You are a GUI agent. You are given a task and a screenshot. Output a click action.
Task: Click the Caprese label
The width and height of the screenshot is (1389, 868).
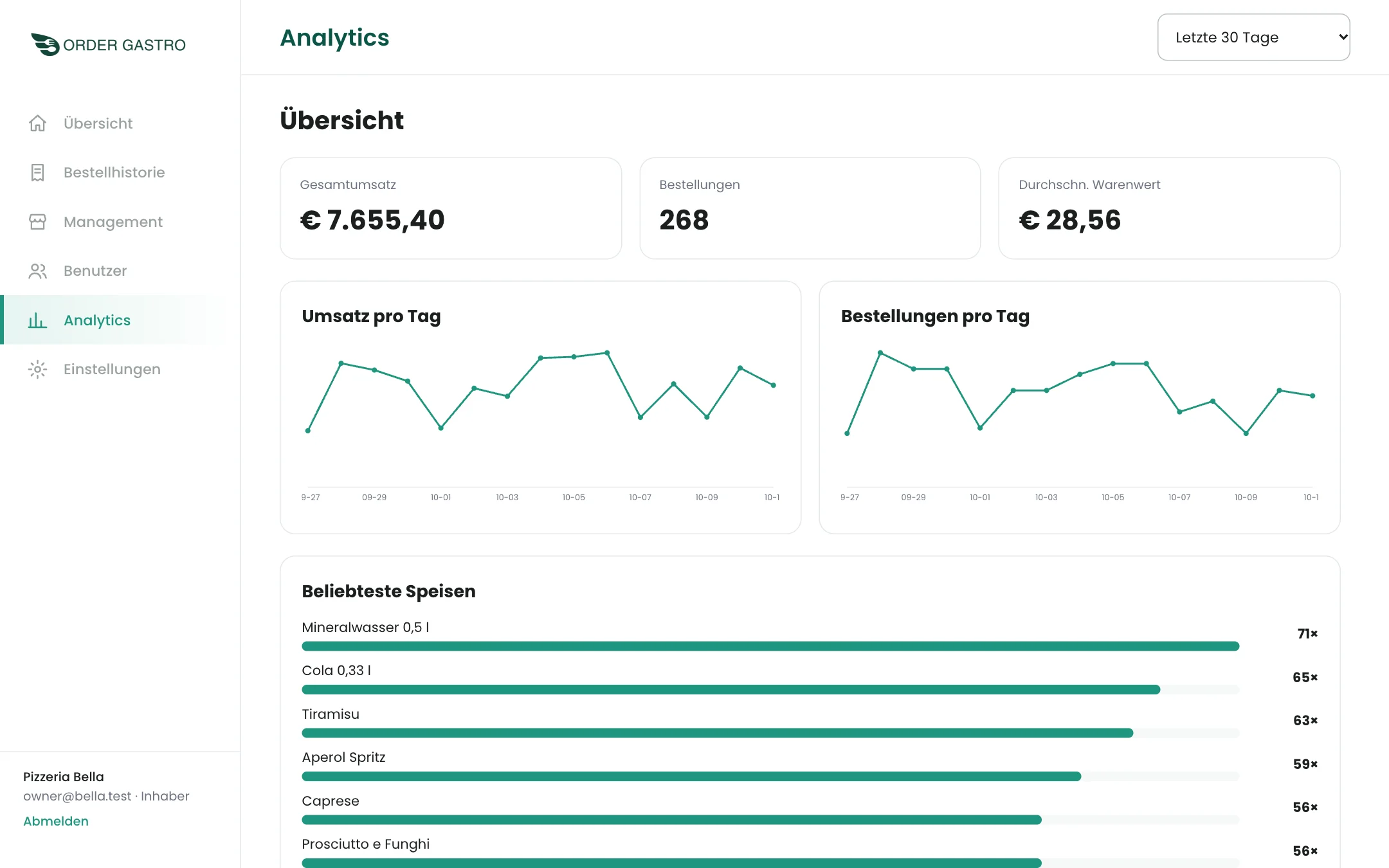[331, 801]
